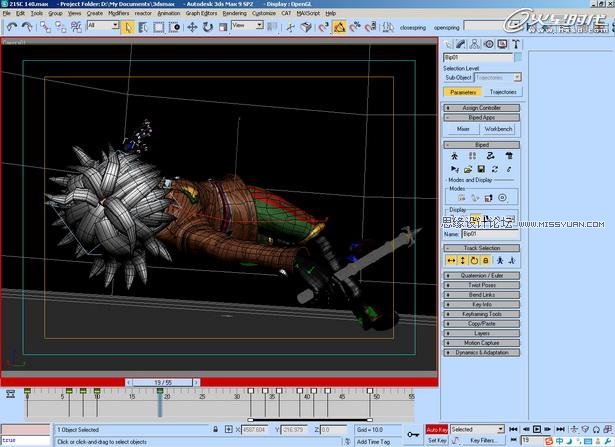Image resolution: width=615 pixels, height=447 pixels.
Task: Toggle the highlighted Angle Snap button
Action: tap(340, 27)
